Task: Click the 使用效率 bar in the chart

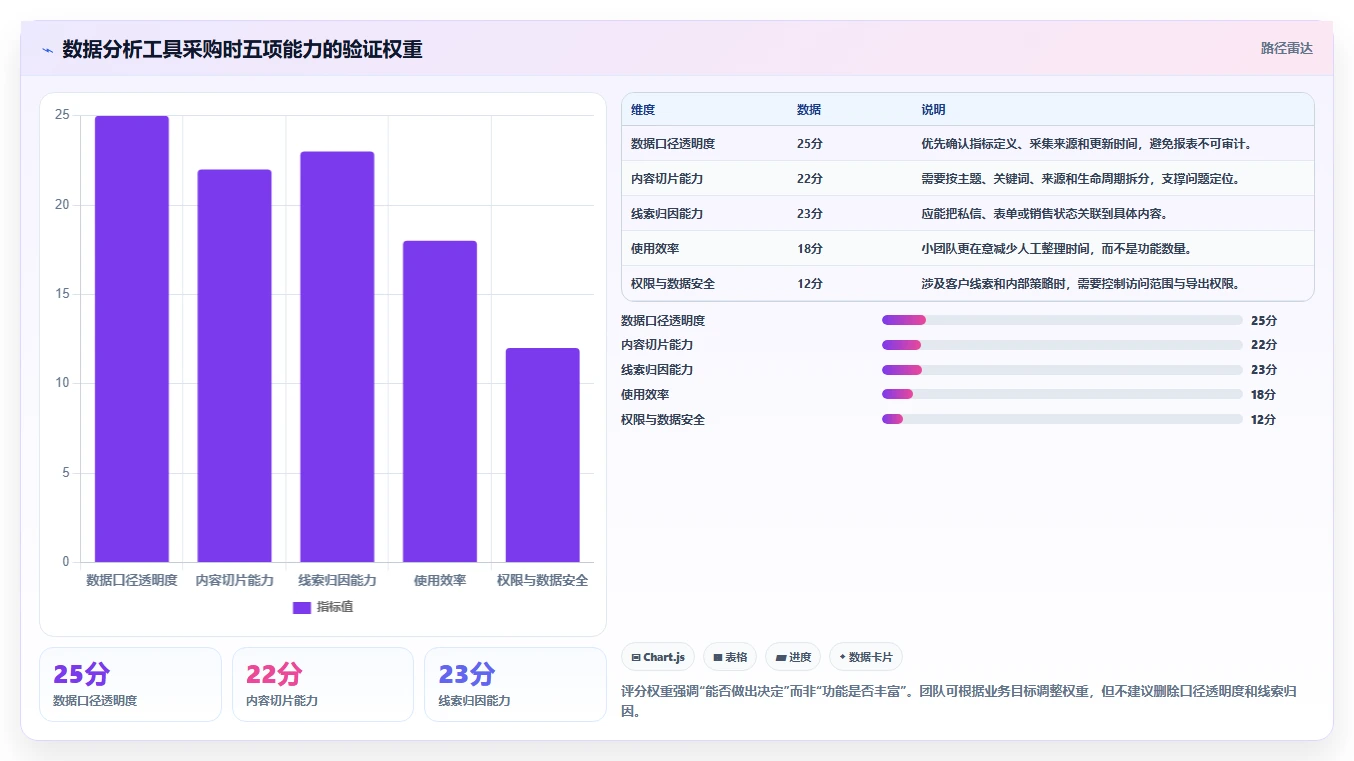Action: click(440, 401)
